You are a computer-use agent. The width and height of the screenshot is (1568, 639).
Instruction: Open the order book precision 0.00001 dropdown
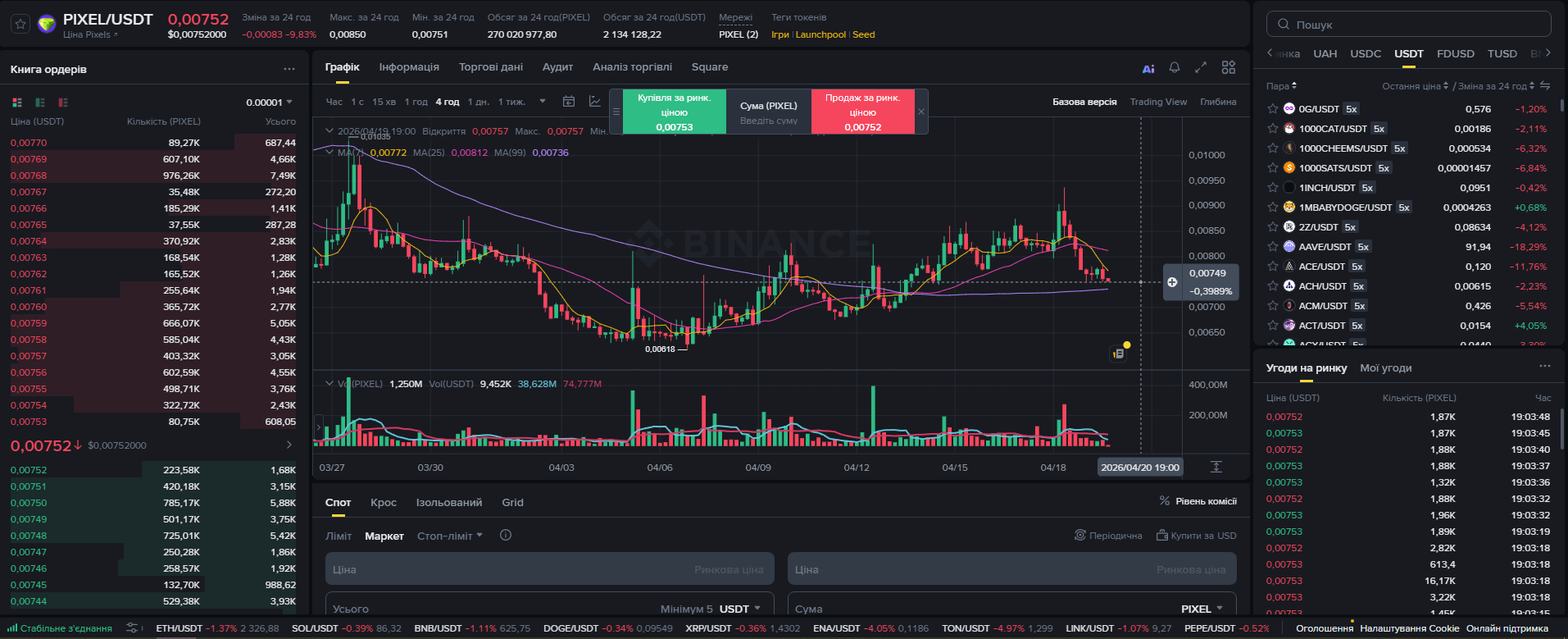(x=270, y=103)
